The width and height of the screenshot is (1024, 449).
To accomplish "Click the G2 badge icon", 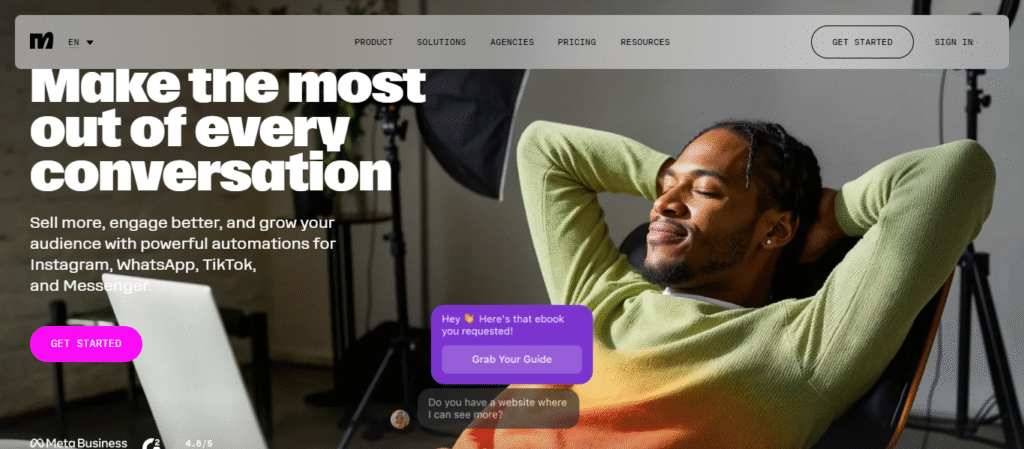I will [x=152, y=444].
